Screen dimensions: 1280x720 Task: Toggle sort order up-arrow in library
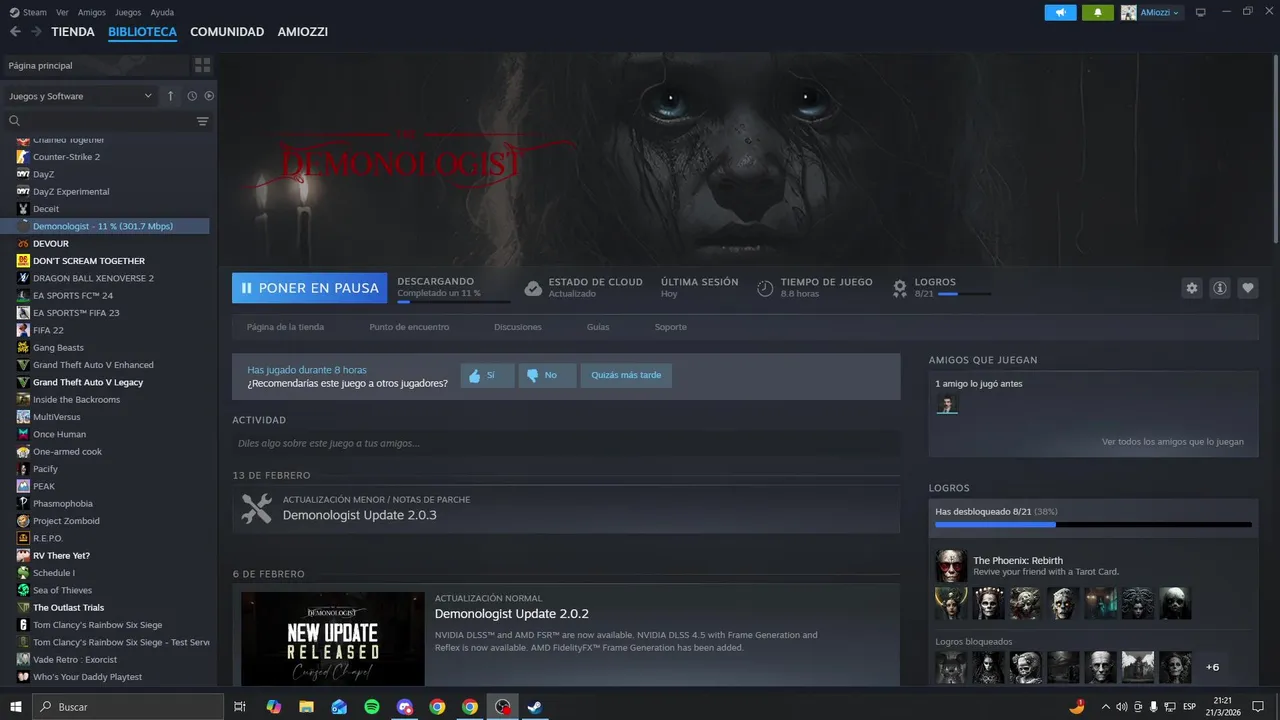click(x=170, y=96)
